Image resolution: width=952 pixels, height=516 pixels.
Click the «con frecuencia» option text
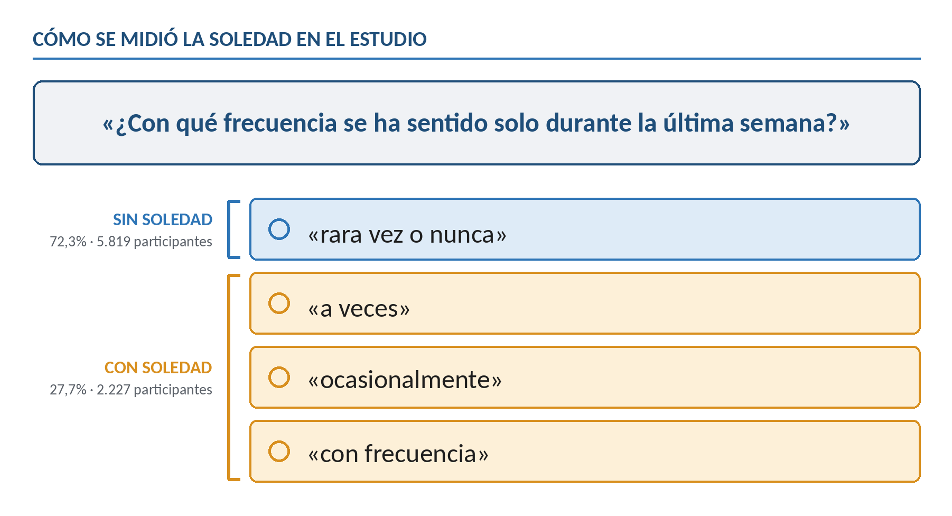click(x=398, y=454)
